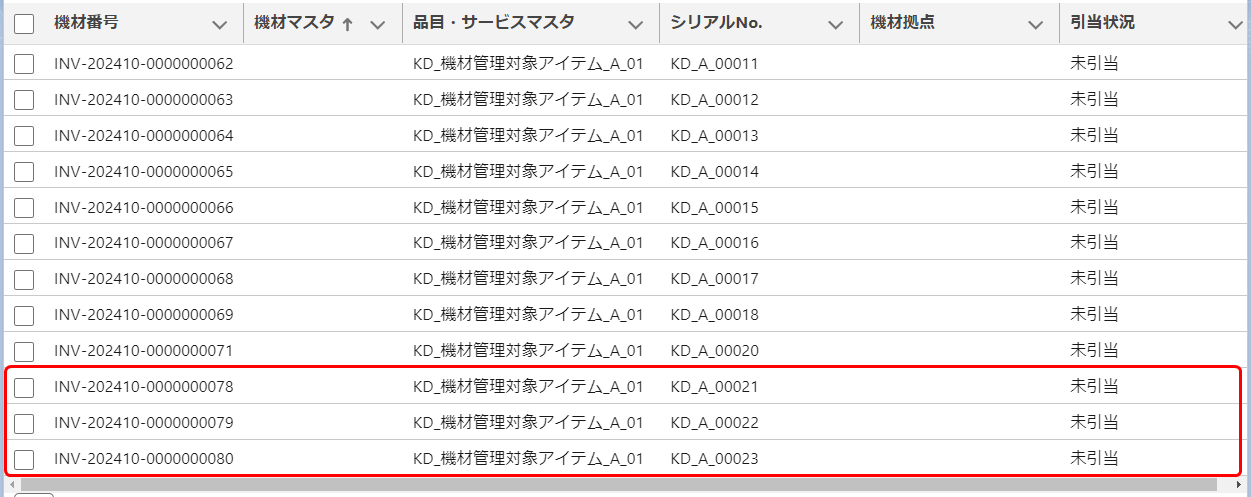Click the シリアルNo. column header label

click(716, 23)
